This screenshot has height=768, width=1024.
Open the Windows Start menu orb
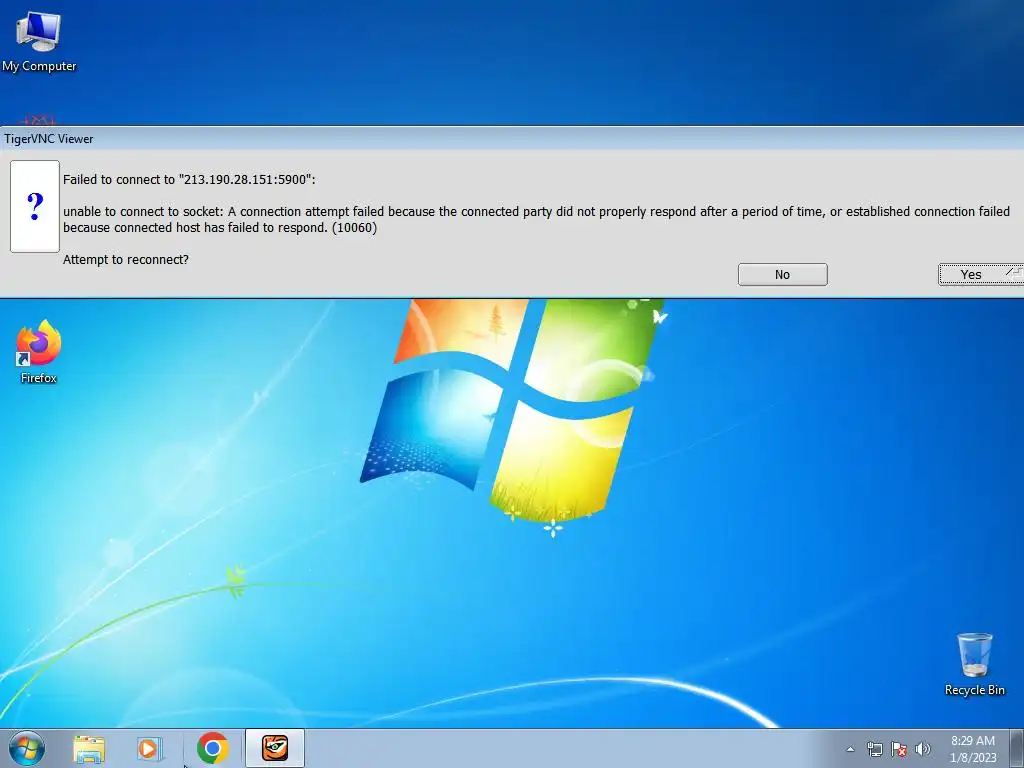(27, 748)
